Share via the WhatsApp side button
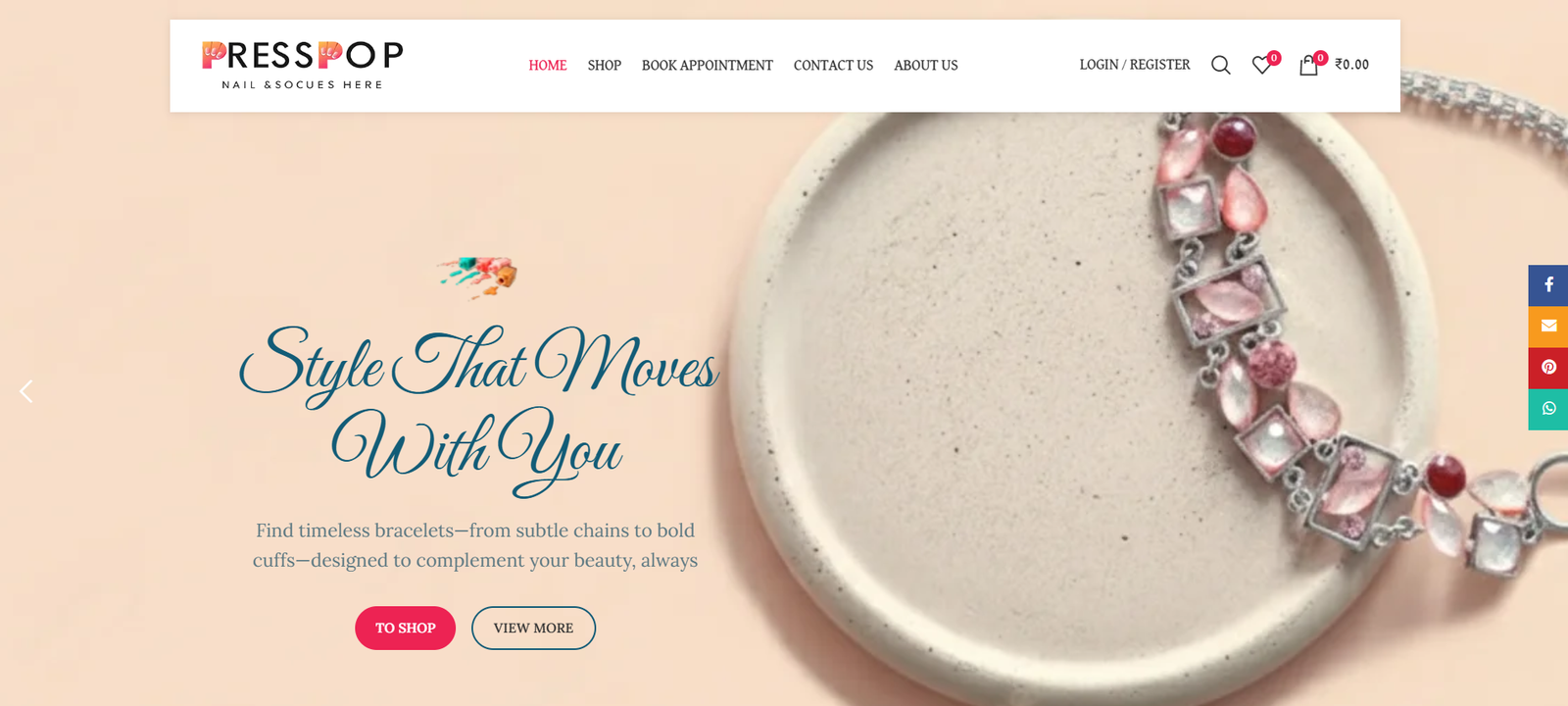The height and width of the screenshot is (706, 1568). click(x=1548, y=409)
